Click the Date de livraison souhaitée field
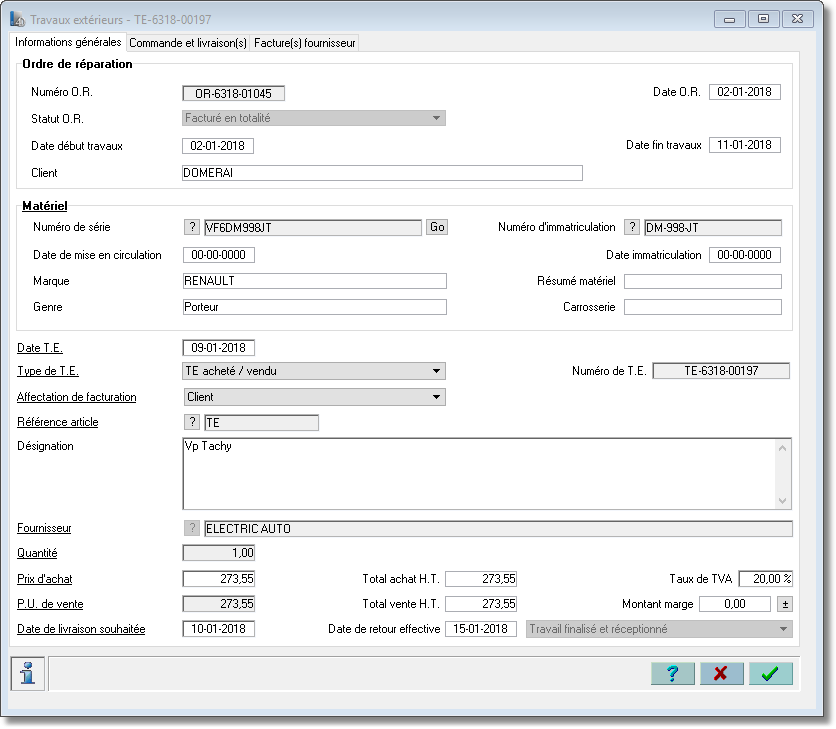Image resolution: width=836 pixels, height=729 pixels. pyautogui.click(x=219, y=629)
